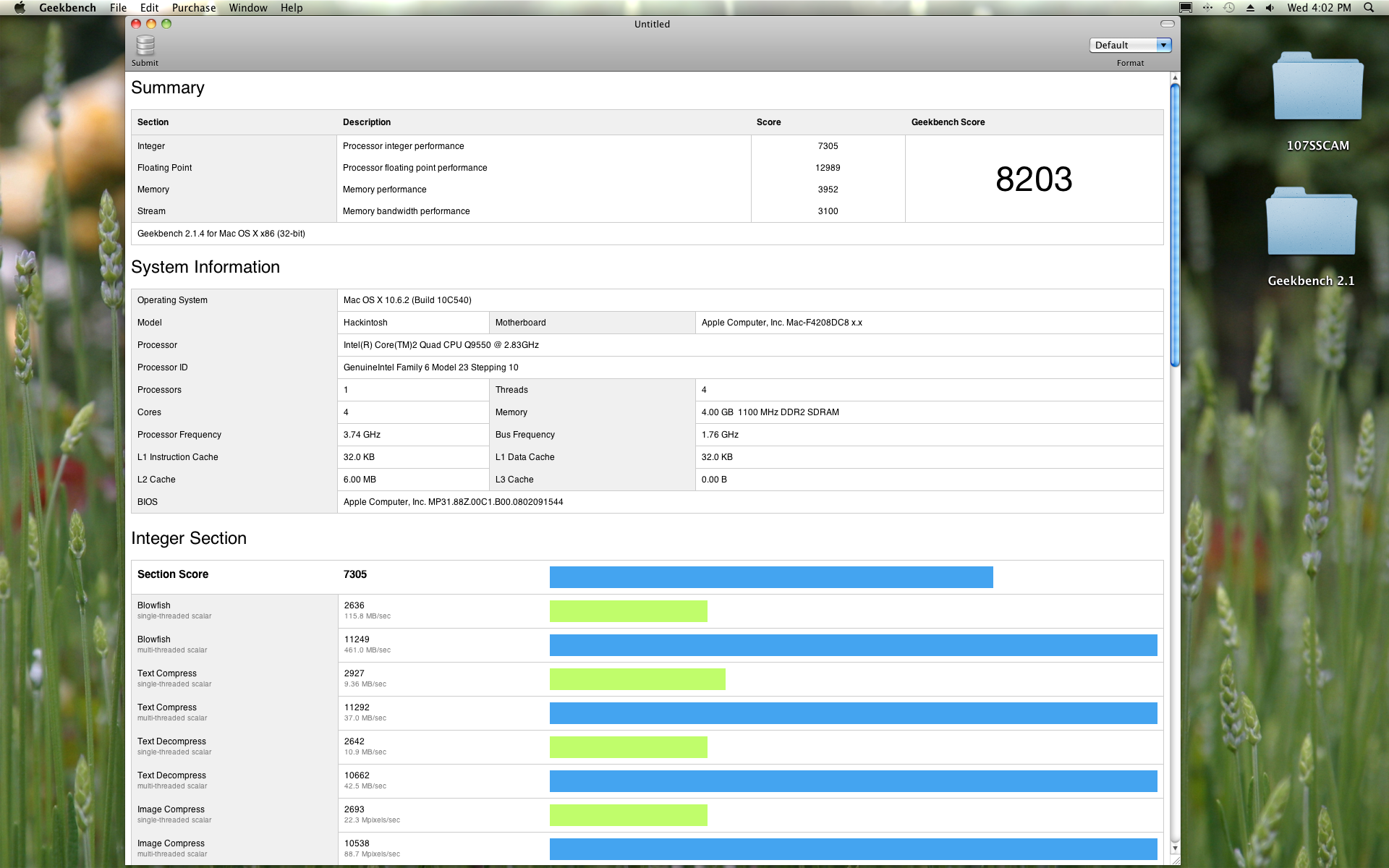1389x868 pixels.
Task: Click the Stream score 3100
Action: coord(828,211)
